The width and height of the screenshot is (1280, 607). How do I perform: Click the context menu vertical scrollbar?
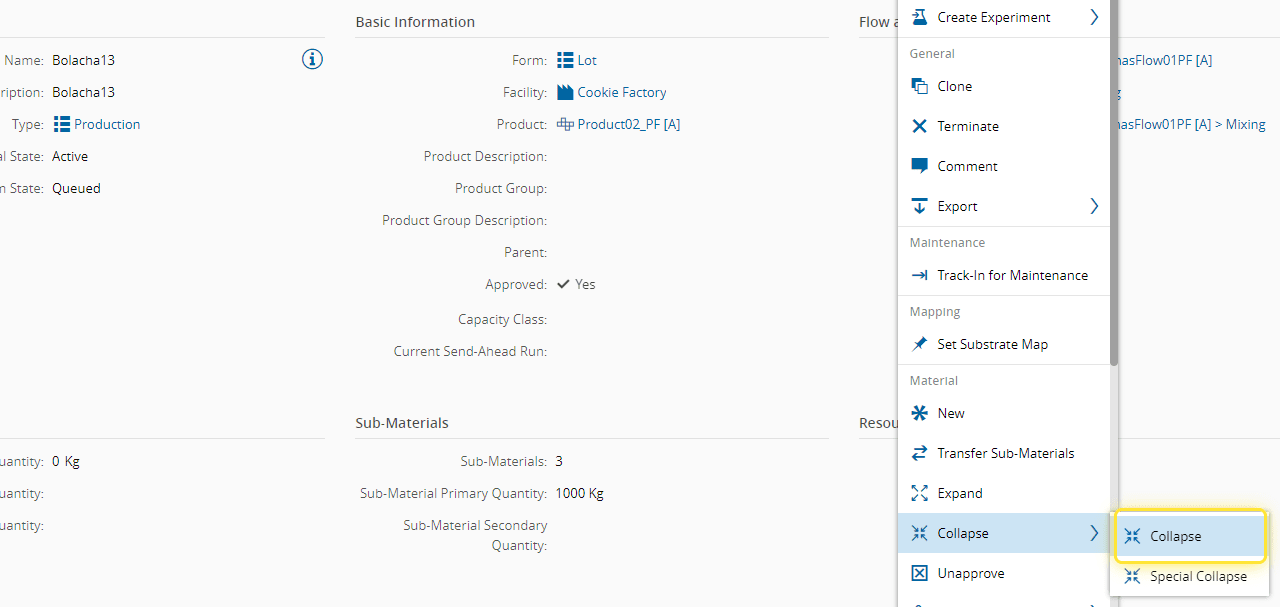tap(1114, 200)
